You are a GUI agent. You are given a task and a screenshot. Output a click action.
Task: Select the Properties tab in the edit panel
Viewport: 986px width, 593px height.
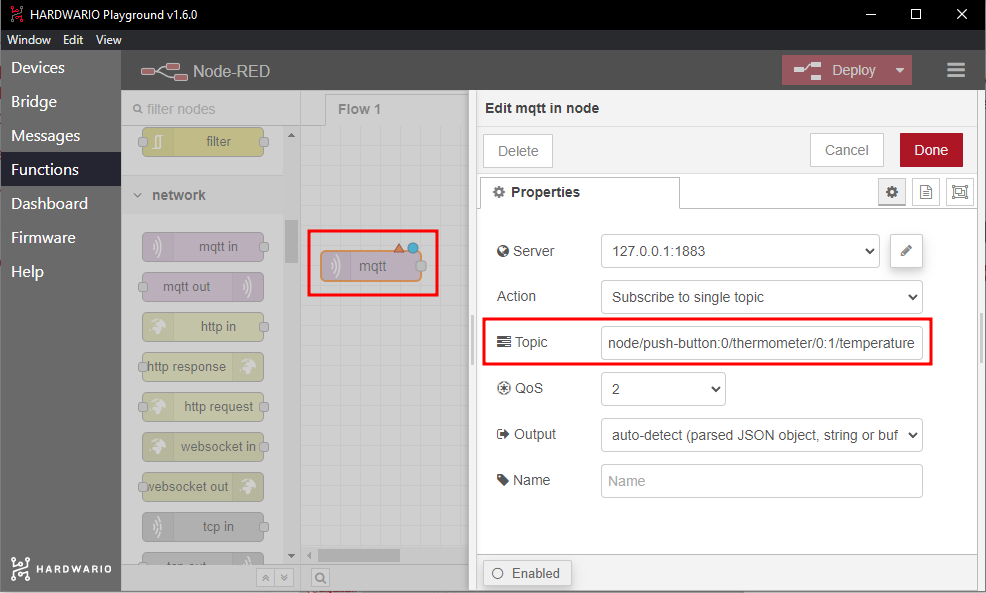click(x=580, y=192)
